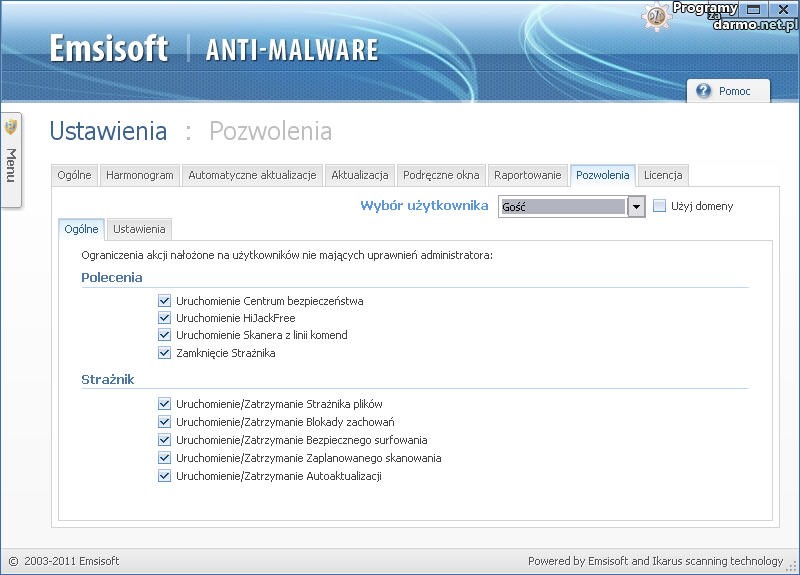Switch to the Licencja tab
Image resolution: width=800 pixels, height=575 pixels.
(663, 175)
